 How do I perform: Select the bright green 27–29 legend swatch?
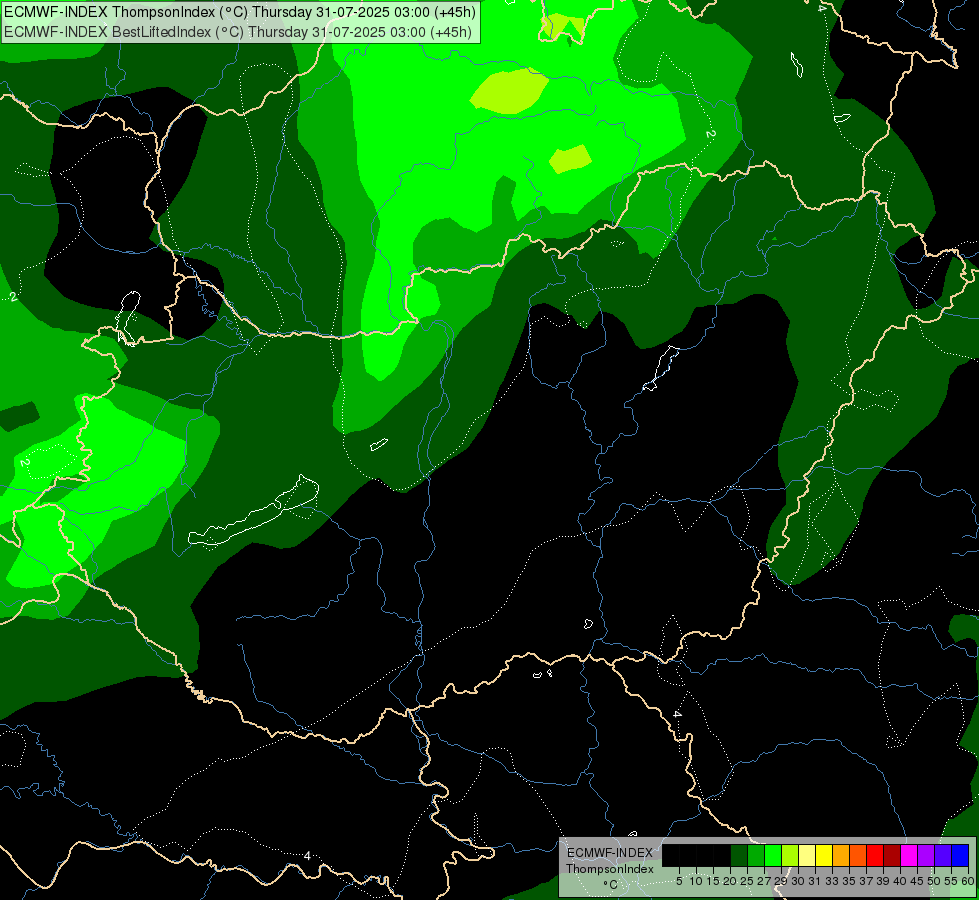(773, 855)
